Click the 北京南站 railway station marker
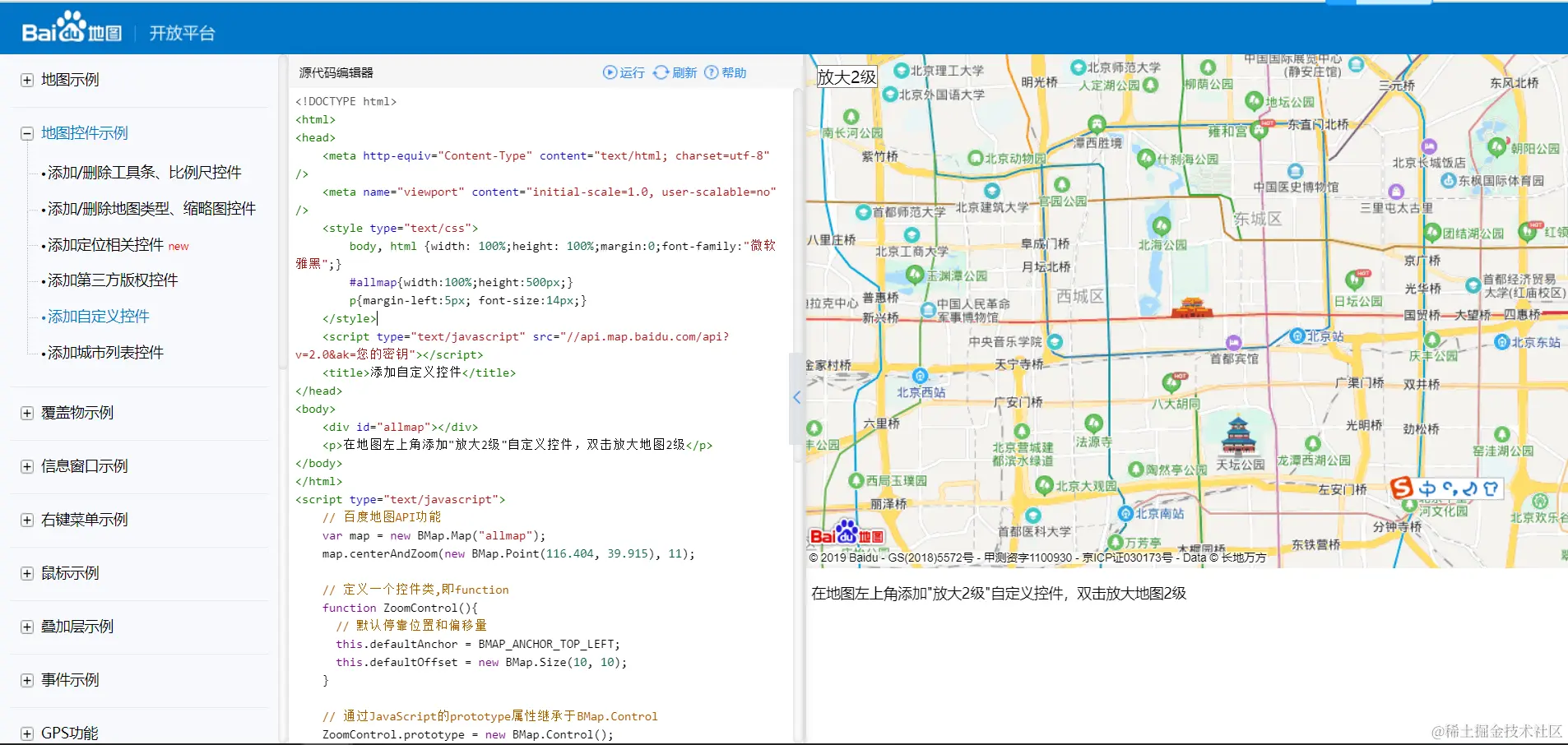Viewport: 1568px width, 745px height. [1126, 513]
